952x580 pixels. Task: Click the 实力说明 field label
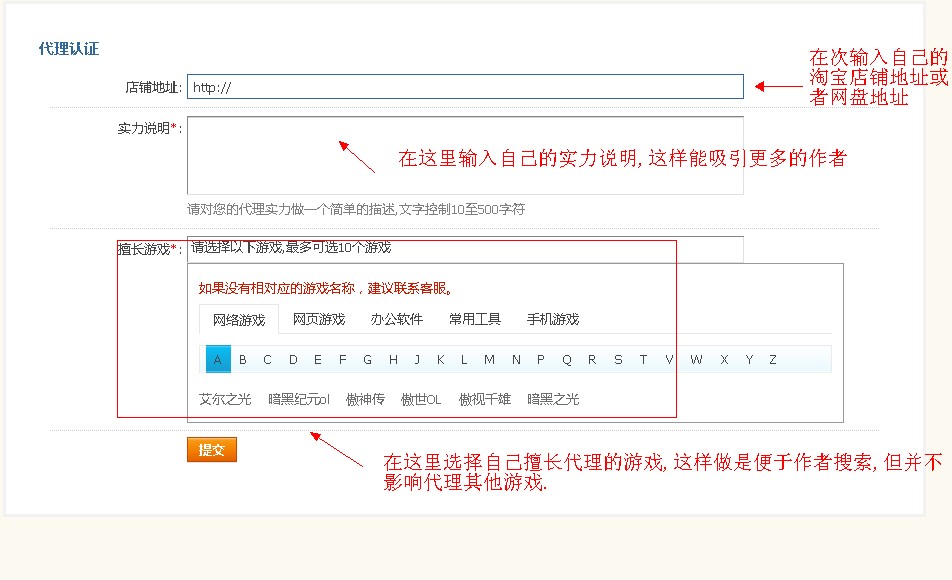pos(149,128)
